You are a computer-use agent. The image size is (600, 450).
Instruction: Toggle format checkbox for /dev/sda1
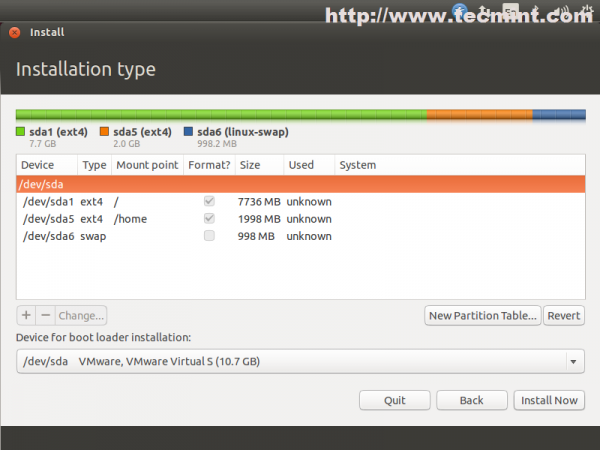209,201
